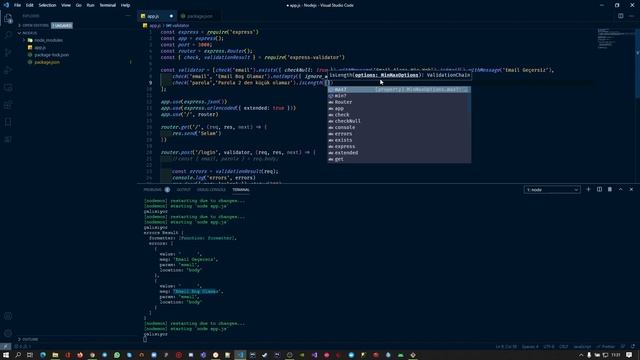Open File Explorer from the taskbar
Viewport: 640px width, 360px height.
(x=55, y=355)
